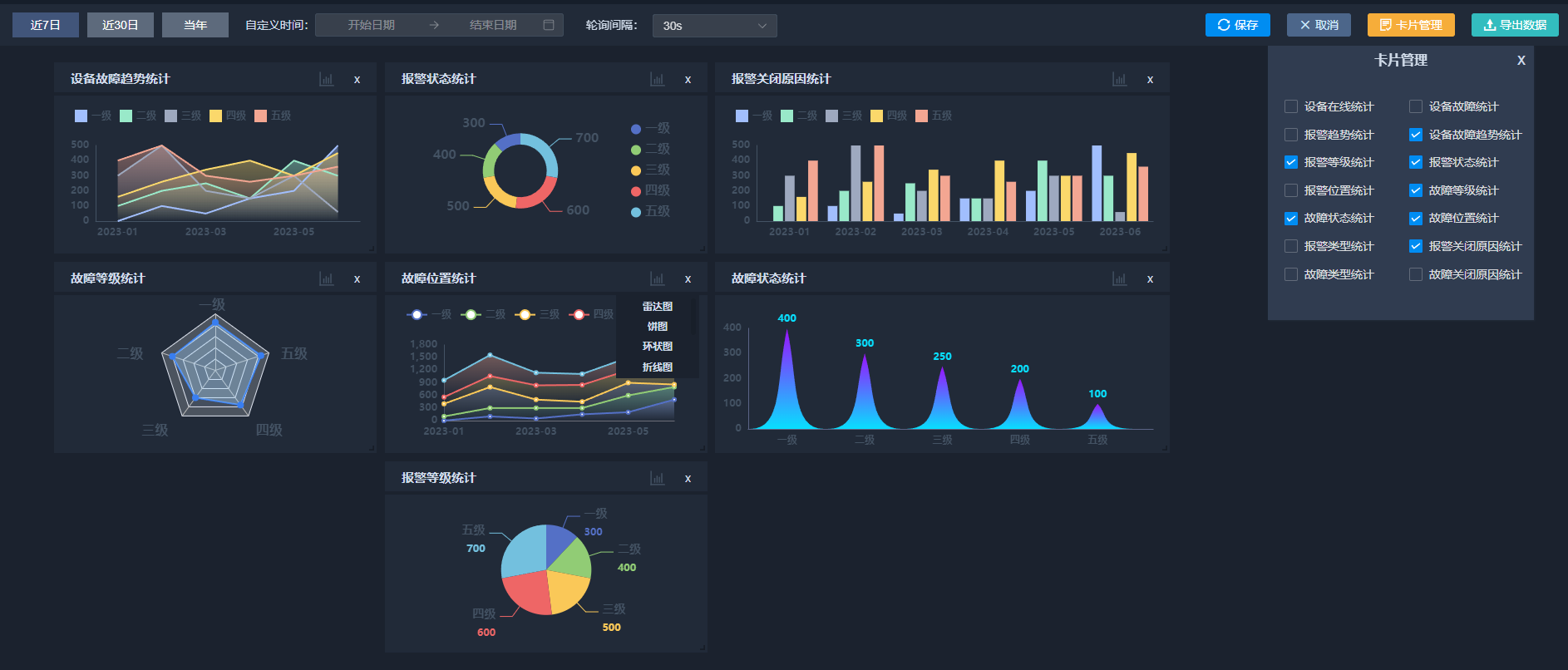Select the 当年 time range
This screenshot has width=1568, height=670.
point(195,25)
